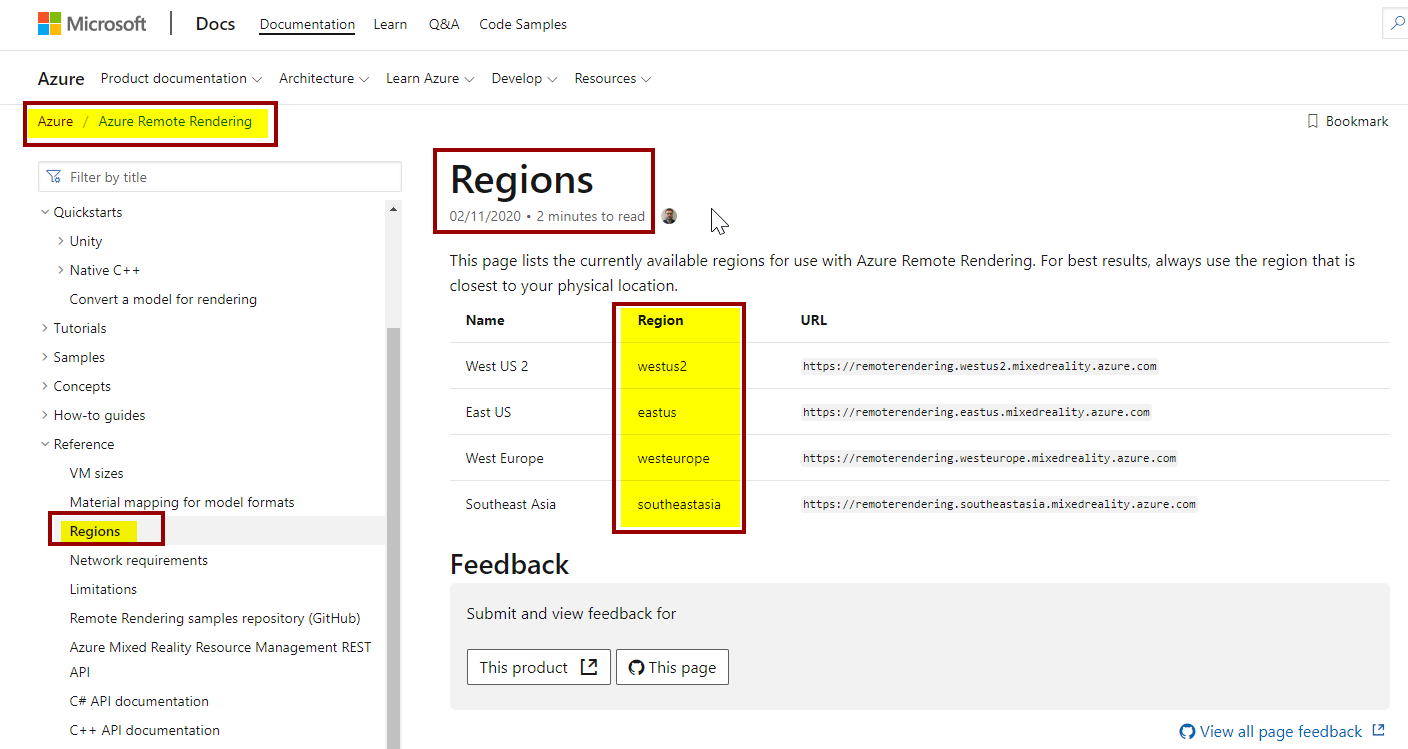Image resolution: width=1408 pixels, height=749 pixels.
Task: Click the West US 2 name cell
Action: (x=497, y=366)
